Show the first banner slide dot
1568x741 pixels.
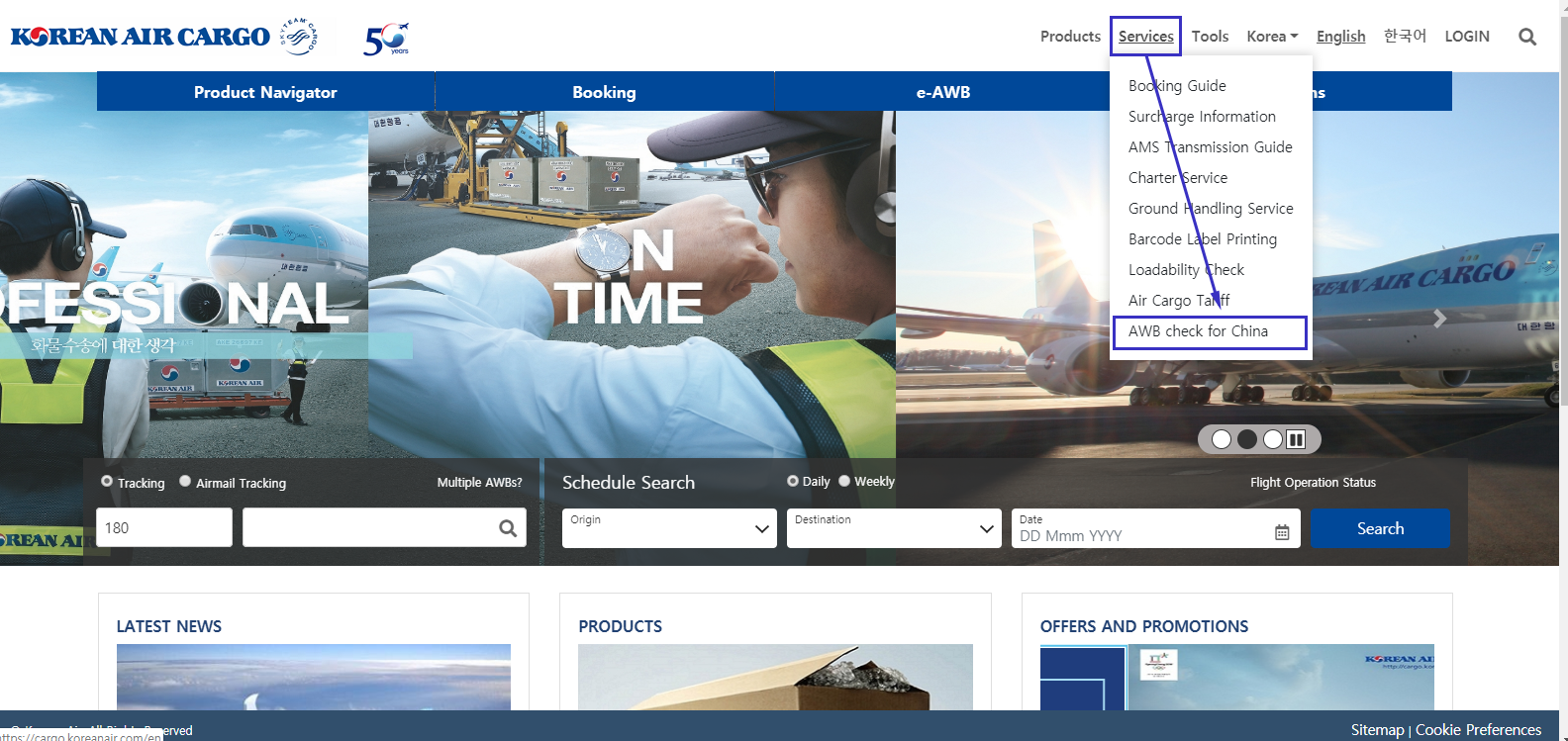click(x=1222, y=439)
